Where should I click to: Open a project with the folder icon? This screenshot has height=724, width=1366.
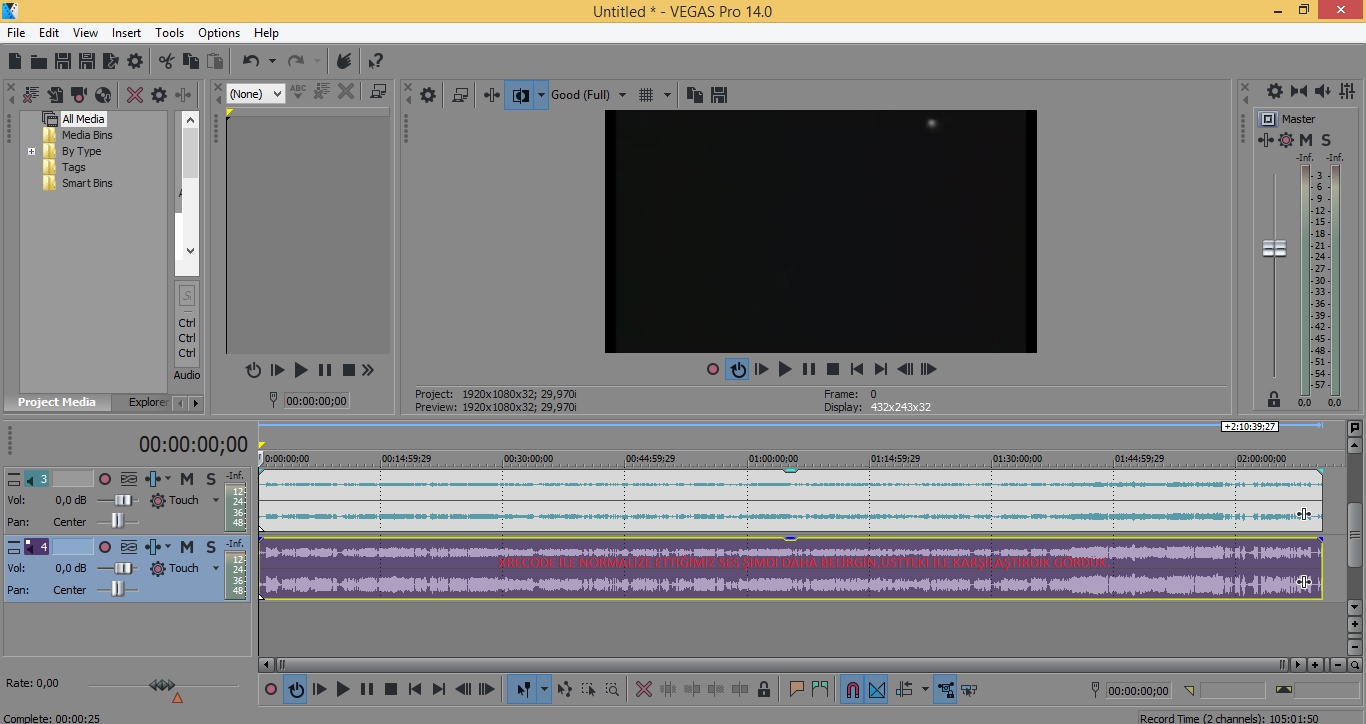pos(39,61)
